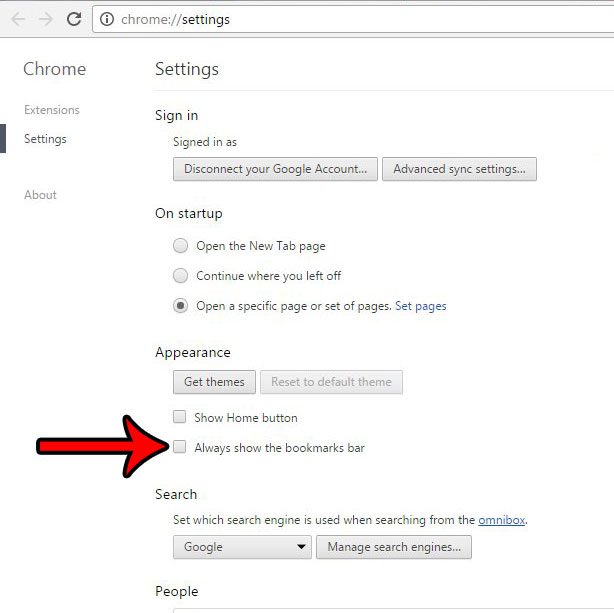View site information icon in address bar
This screenshot has width=614, height=613.
pos(107,19)
